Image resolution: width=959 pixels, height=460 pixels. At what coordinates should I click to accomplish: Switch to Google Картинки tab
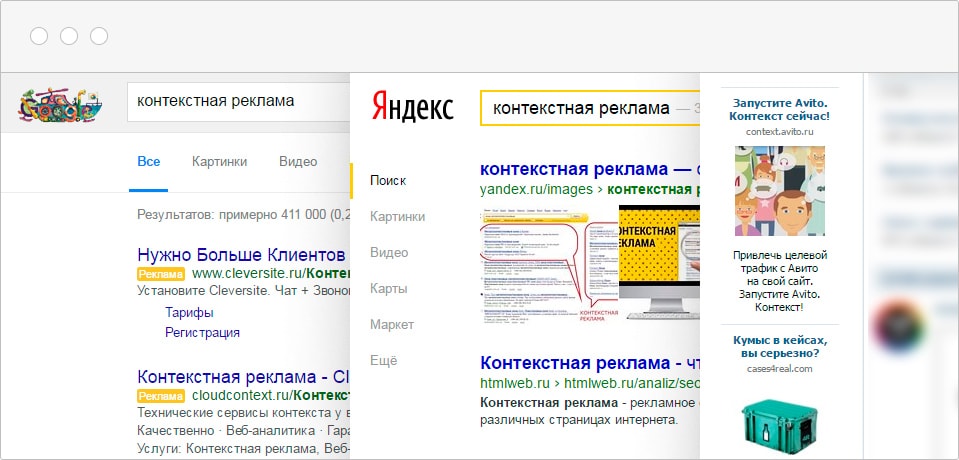[x=220, y=161]
